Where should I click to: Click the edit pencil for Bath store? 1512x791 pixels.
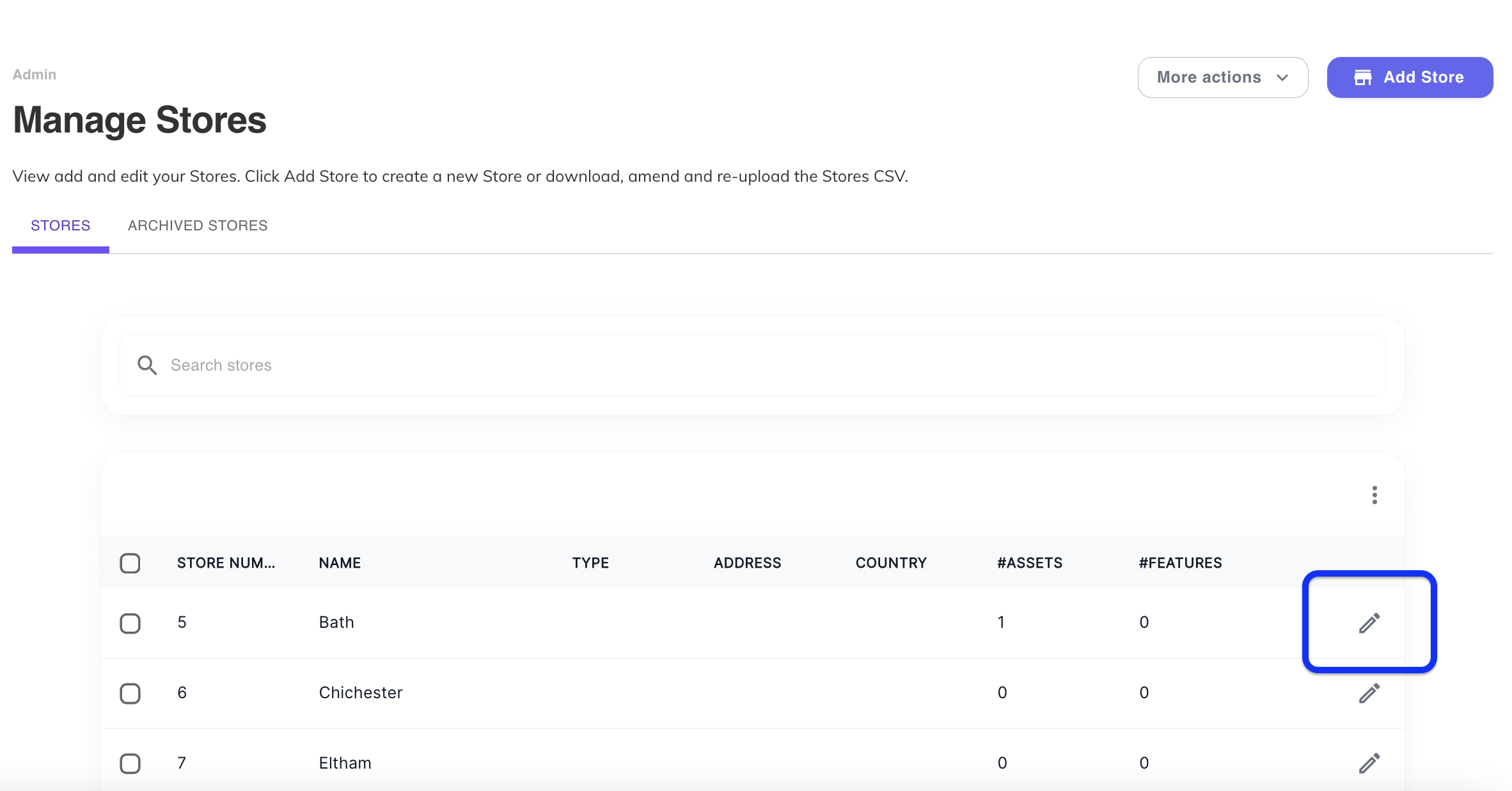click(1369, 623)
